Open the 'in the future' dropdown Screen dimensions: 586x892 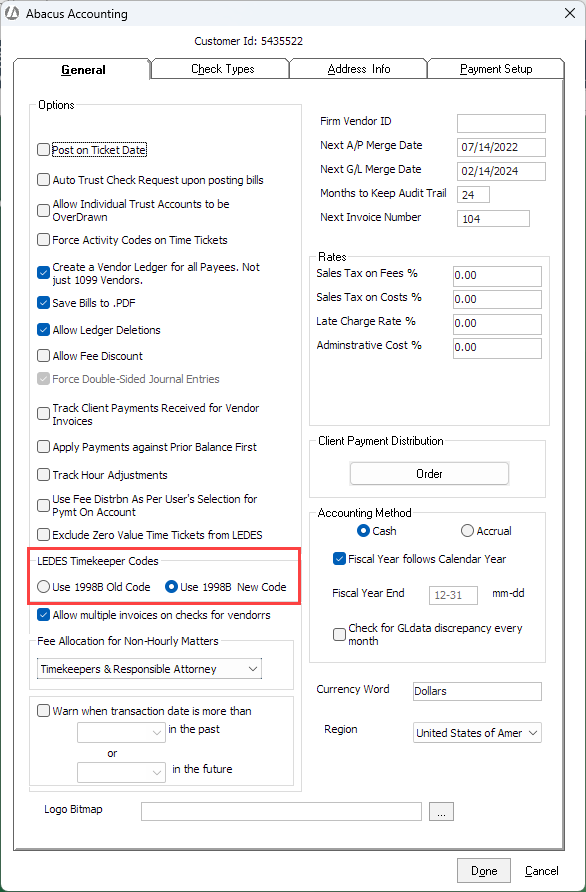121,772
